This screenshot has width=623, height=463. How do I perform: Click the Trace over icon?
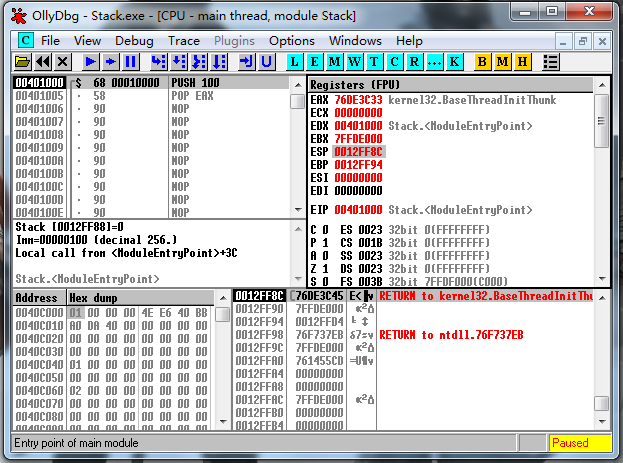point(219,62)
